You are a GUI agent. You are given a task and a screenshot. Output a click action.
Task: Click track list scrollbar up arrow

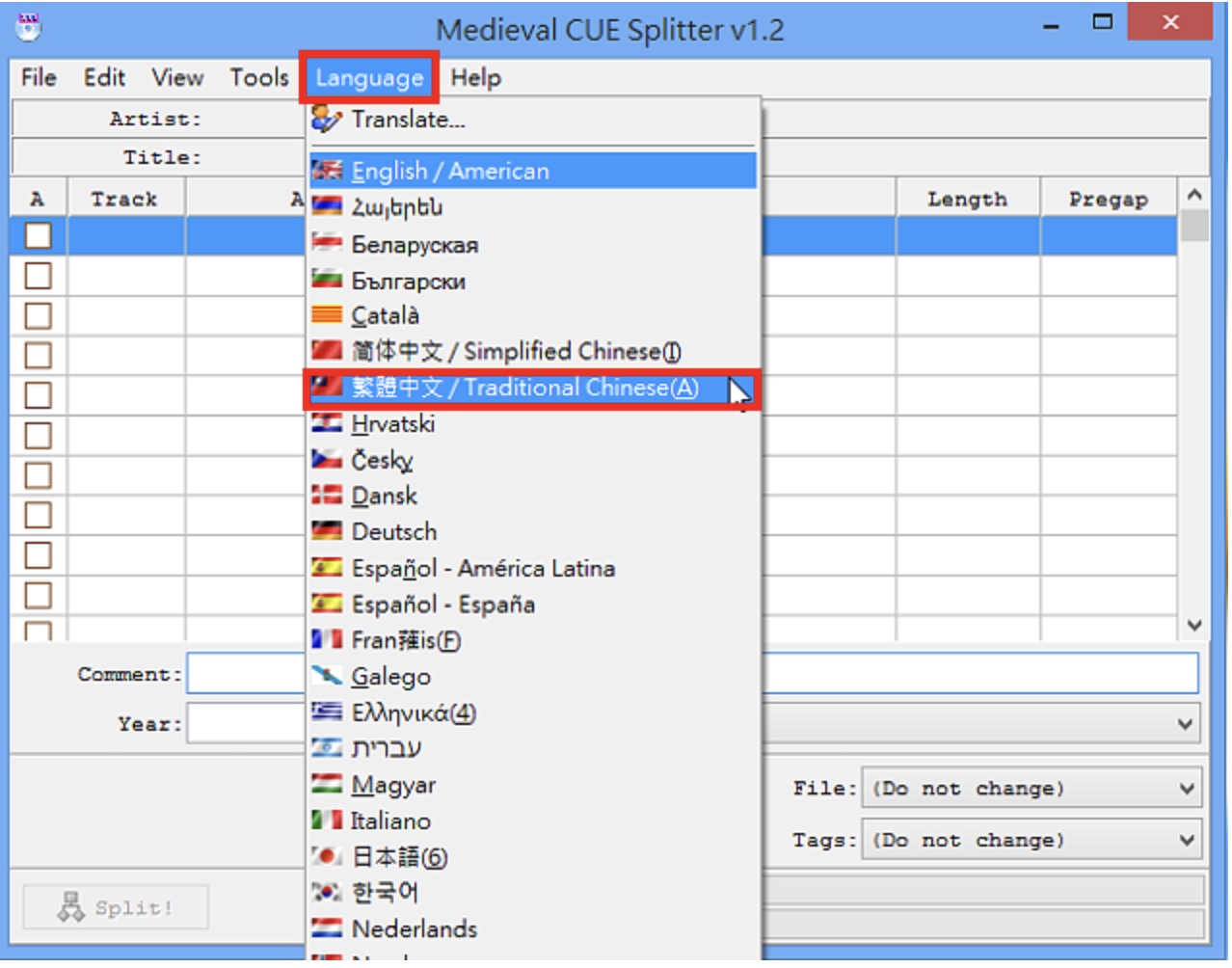[x=1194, y=195]
